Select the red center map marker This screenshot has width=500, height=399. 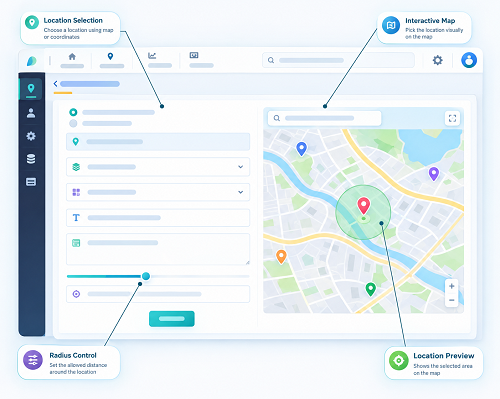364,205
